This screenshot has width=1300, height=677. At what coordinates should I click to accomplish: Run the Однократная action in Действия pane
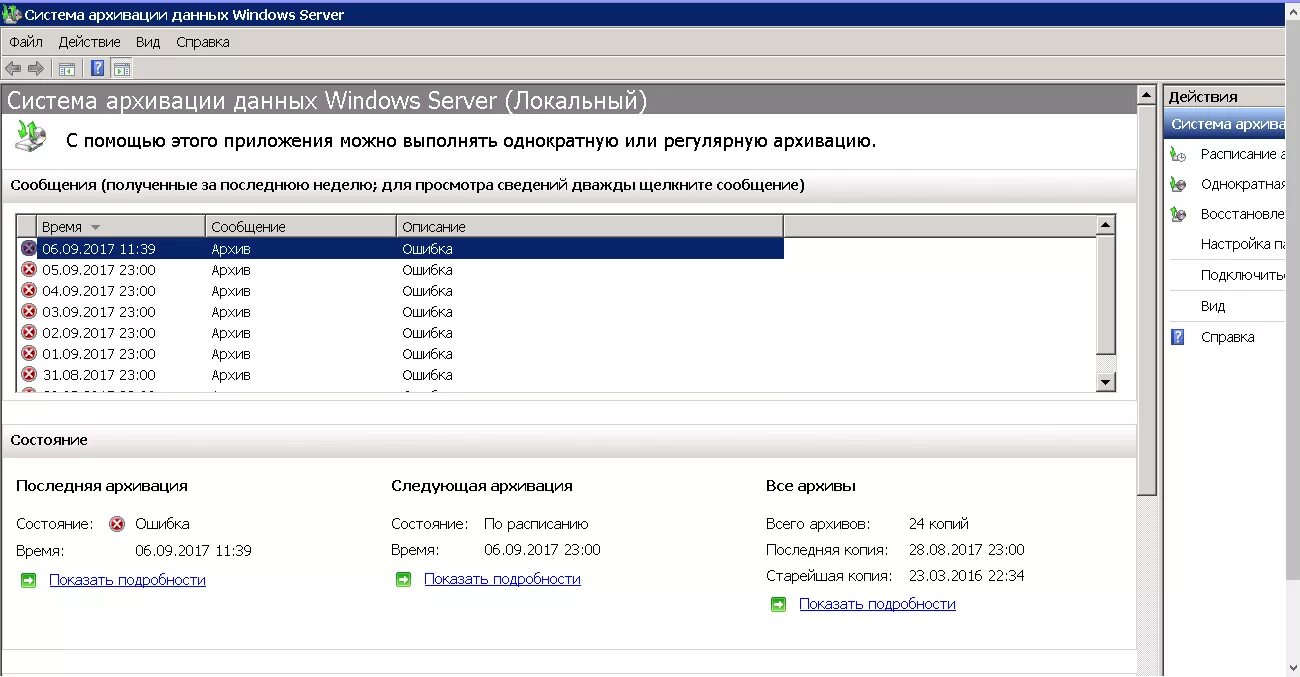1242,184
